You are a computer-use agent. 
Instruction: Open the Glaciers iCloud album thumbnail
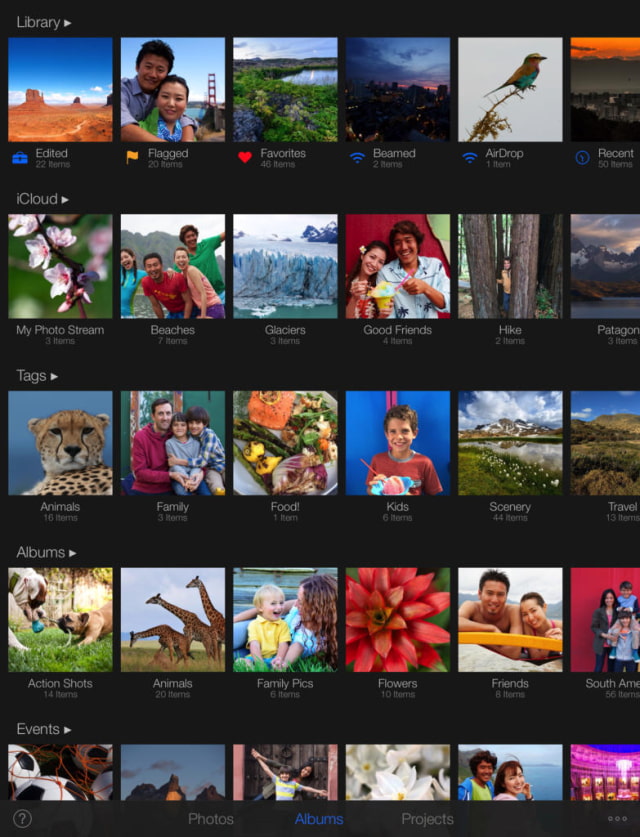[285, 266]
